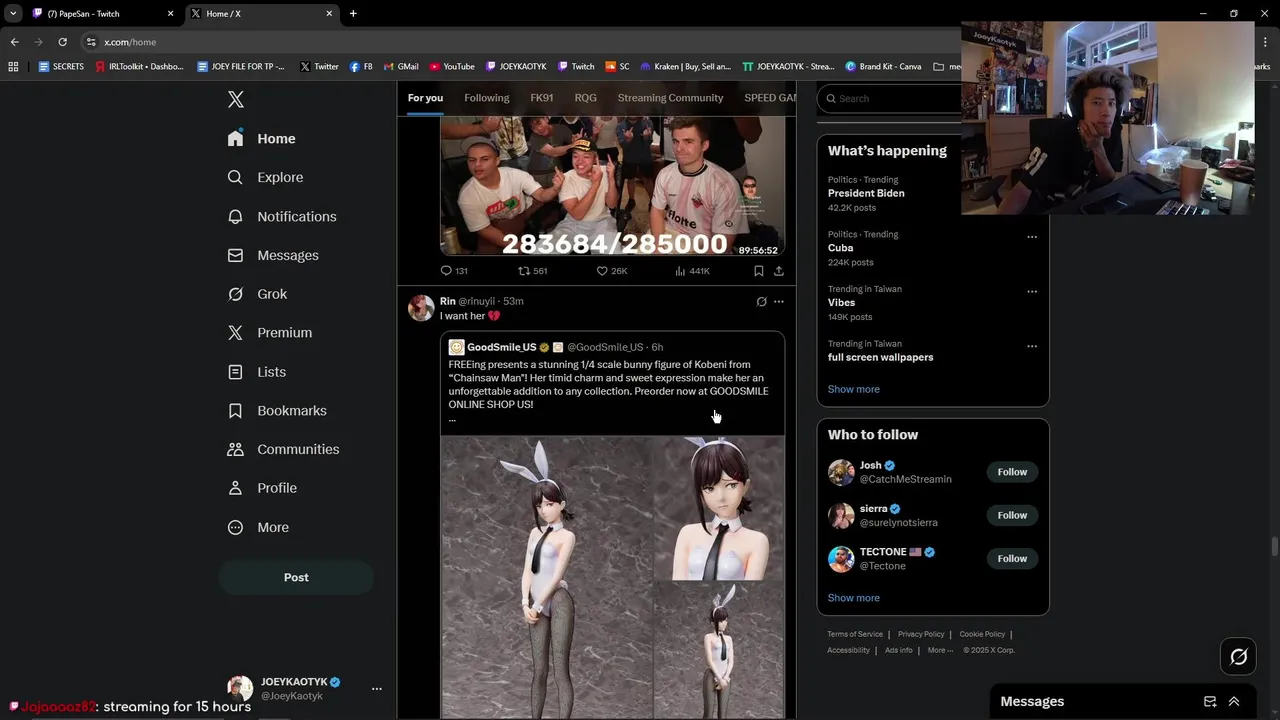Viewport: 1280px width, 720px height.
Task: Click the X search field
Action: pos(890,98)
